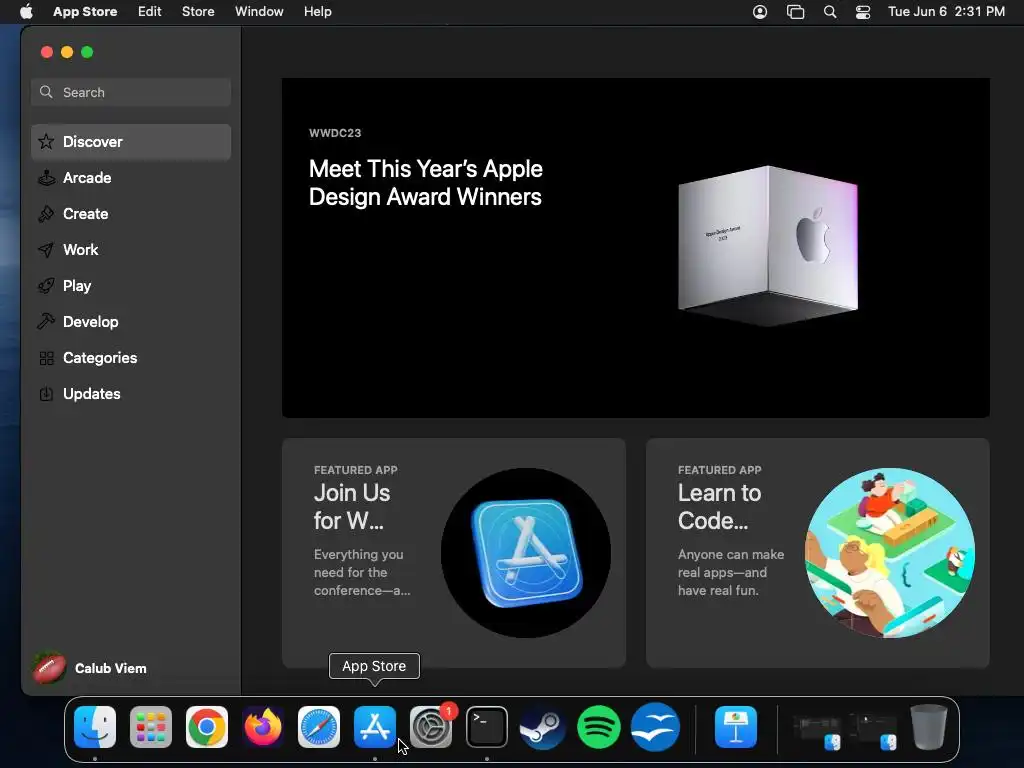The image size is (1024, 768).
Task: Browse Categories in the sidebar
Action: click(131, 358)
